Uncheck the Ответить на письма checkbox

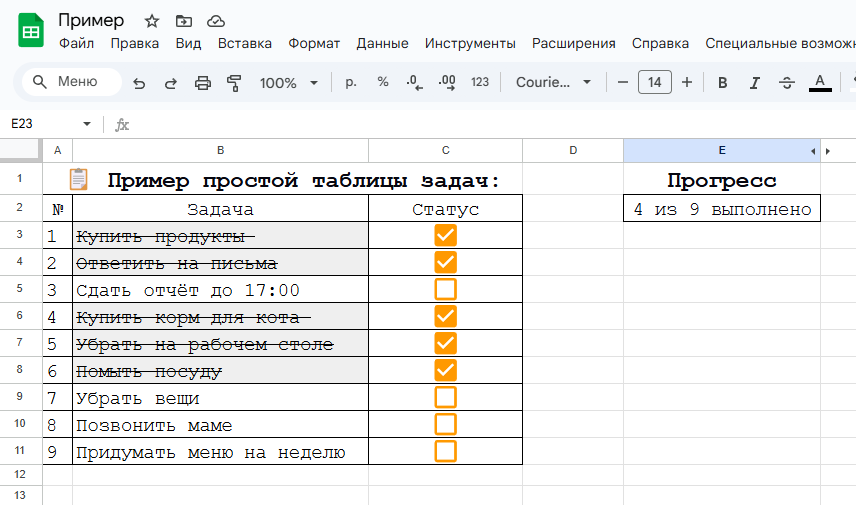coord(445,262)
